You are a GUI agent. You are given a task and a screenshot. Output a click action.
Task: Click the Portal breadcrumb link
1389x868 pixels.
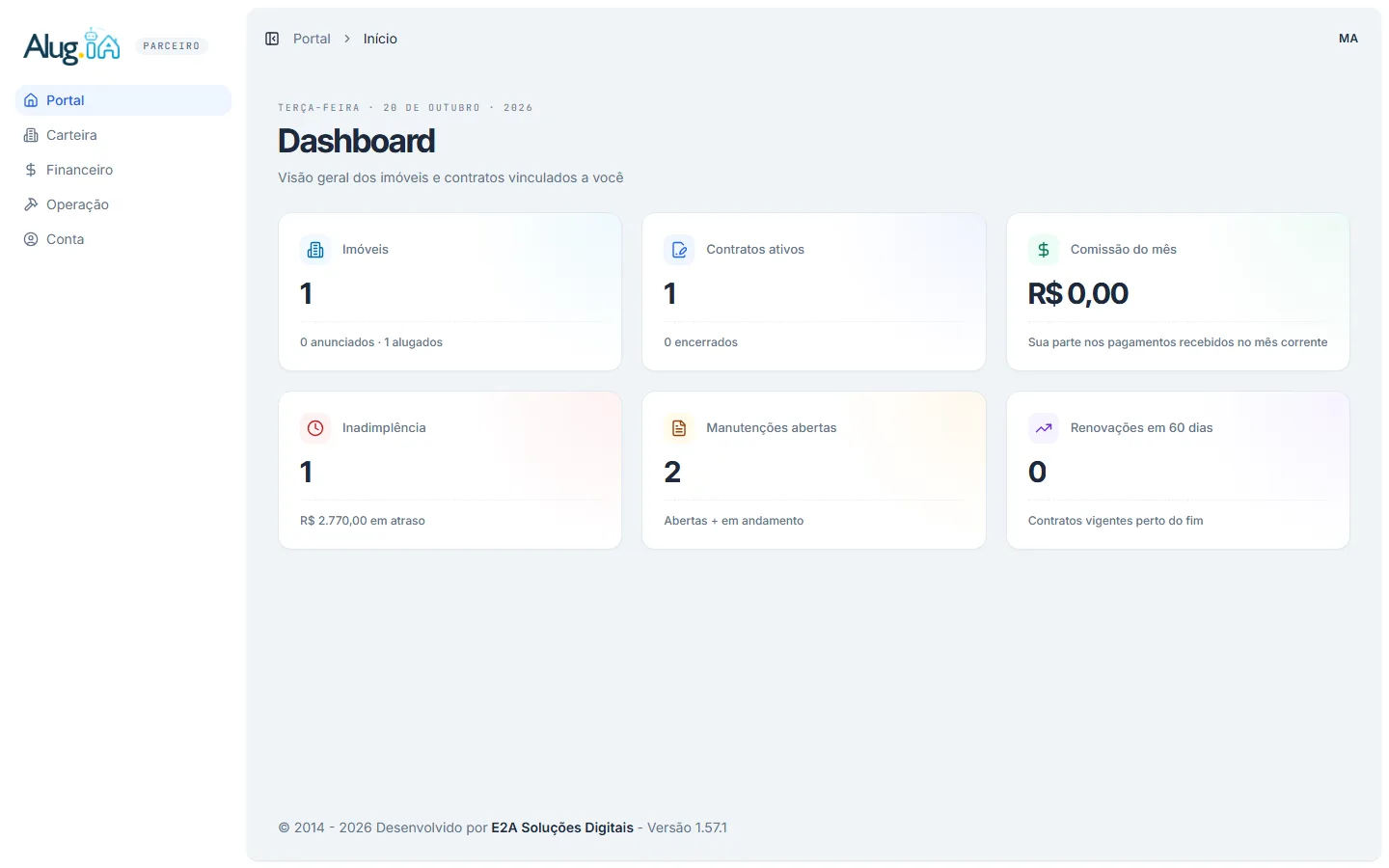[312, 39]
